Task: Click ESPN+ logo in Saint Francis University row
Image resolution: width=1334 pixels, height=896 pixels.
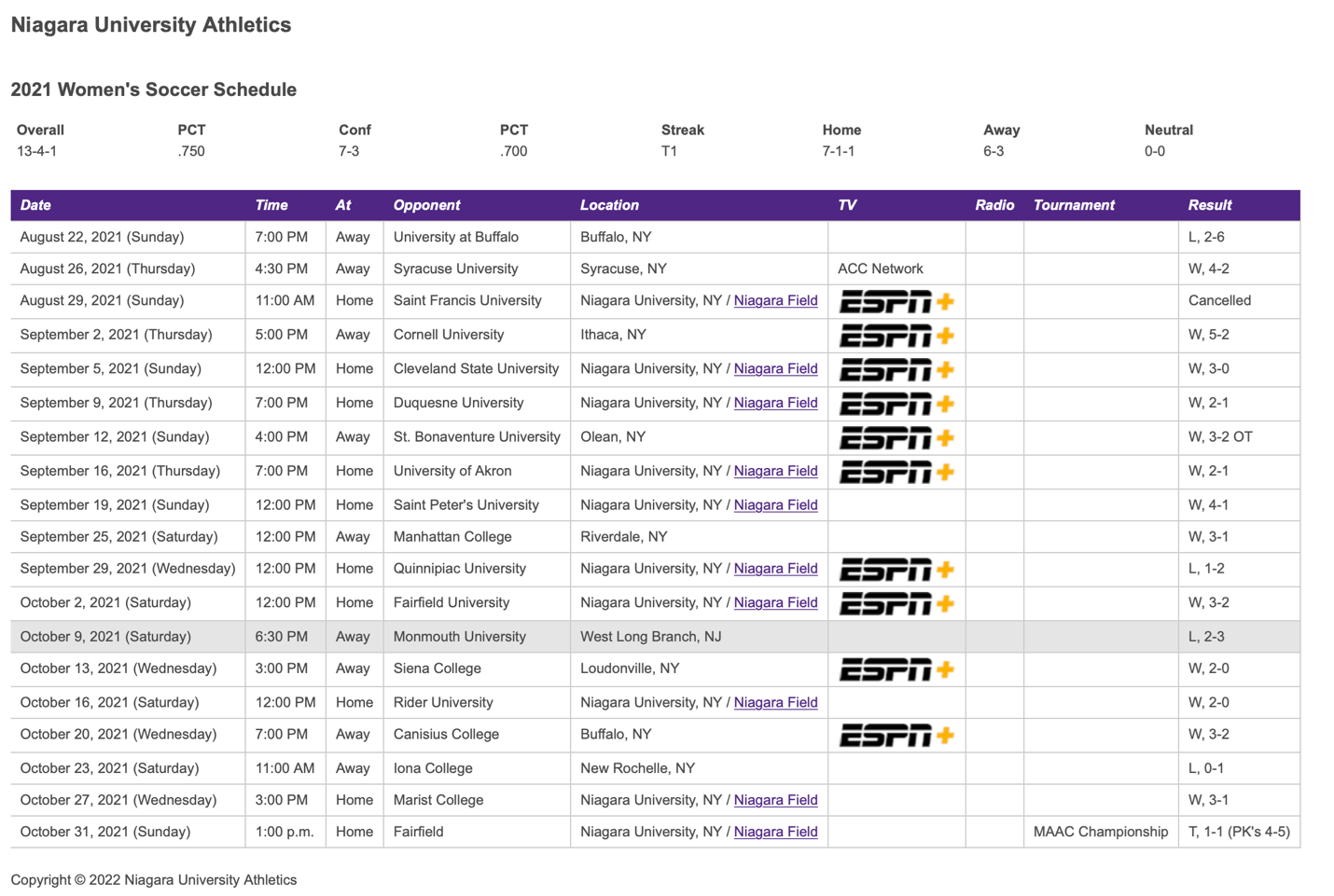Action: (896, 301)
